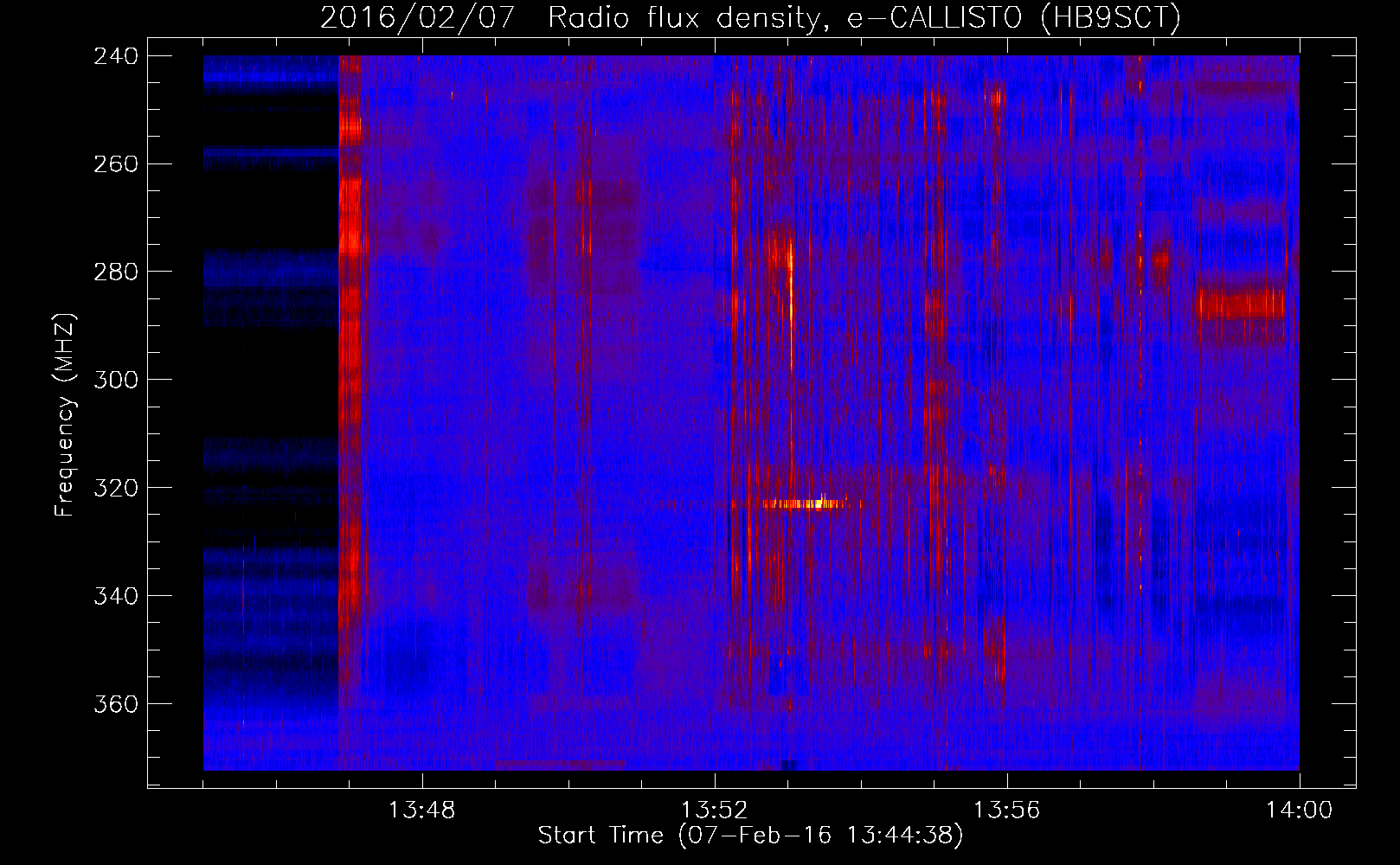Click the "Frequency (MHZ)" axis label
The width and height of the screenshot is (1400, 865).
click(x=65, y=415)
